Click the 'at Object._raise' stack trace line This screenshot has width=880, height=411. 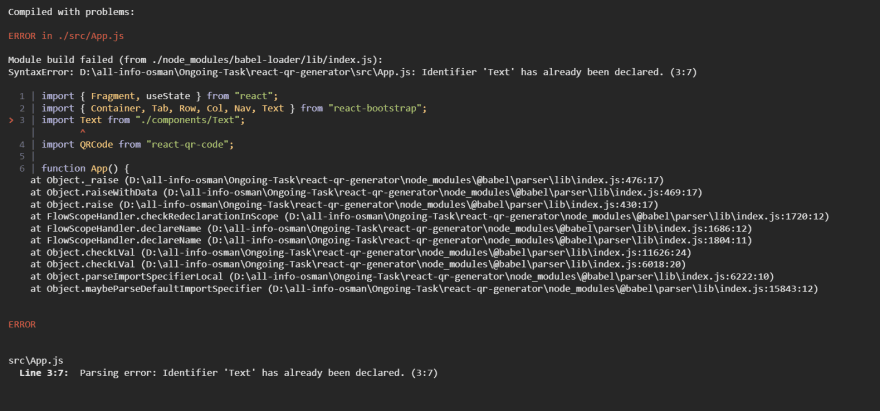[347, 180]
